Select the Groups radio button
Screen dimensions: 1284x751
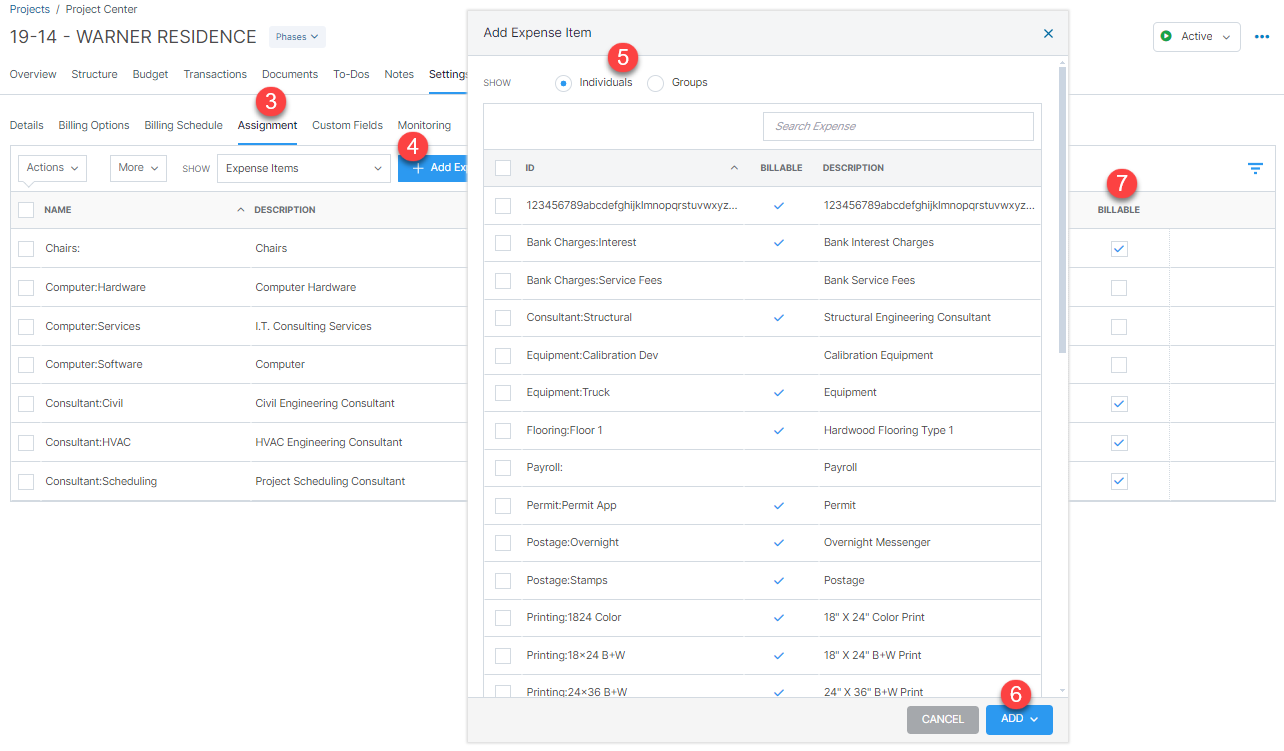(x=655, y=83)
